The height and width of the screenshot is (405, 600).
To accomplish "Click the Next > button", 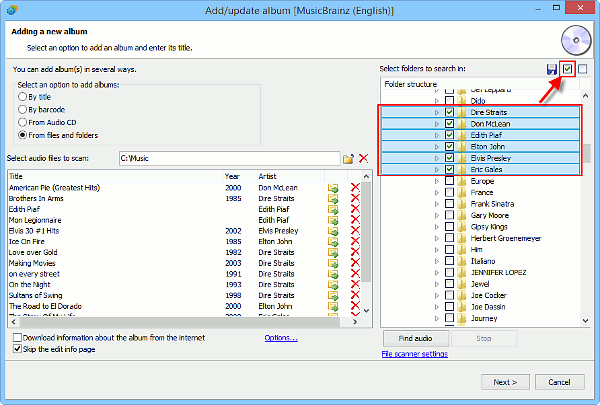I will [505, 382].
